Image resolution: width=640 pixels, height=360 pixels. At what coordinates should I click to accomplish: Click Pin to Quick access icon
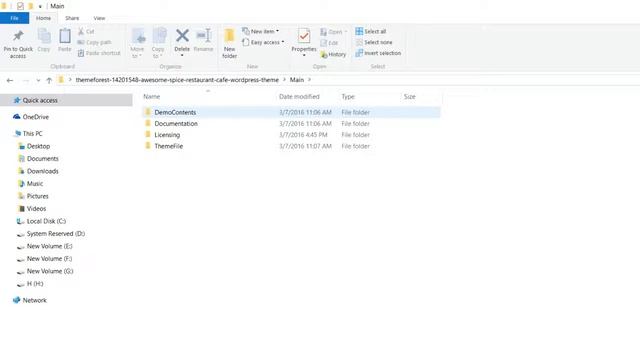click(18, 36)
